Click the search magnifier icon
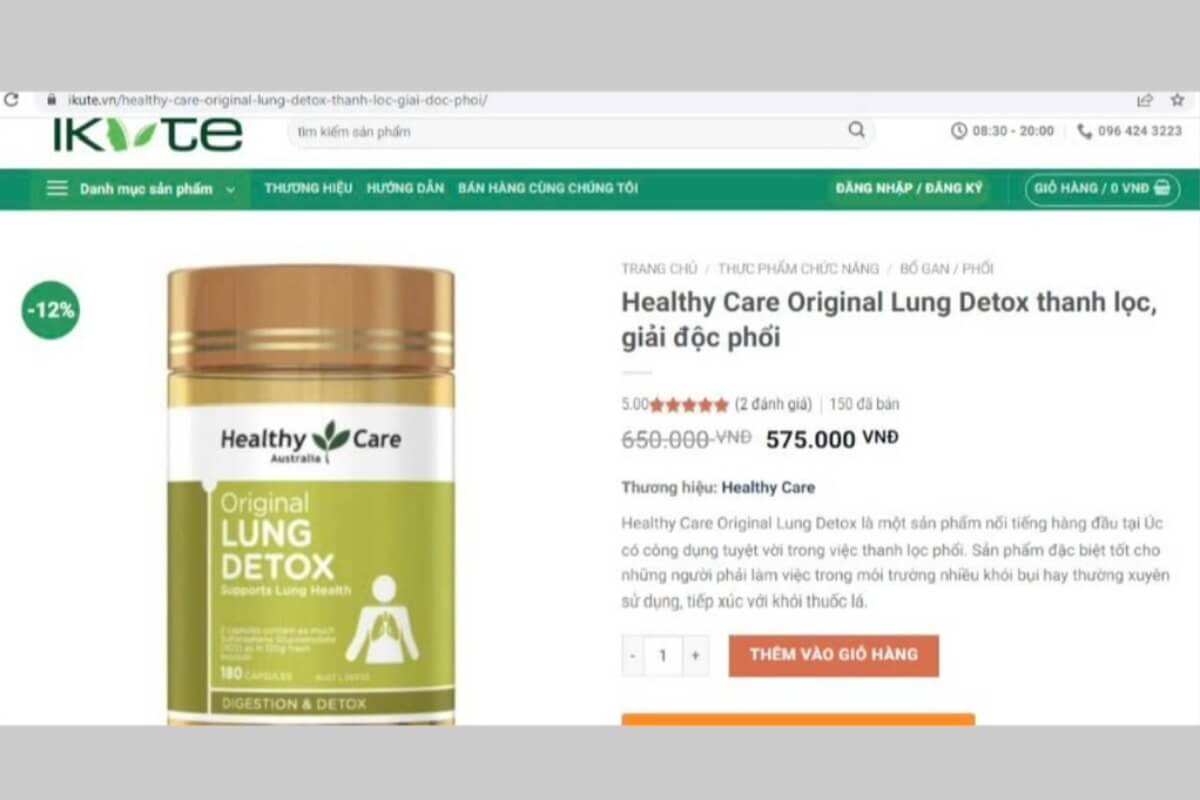The image size is (1200, 800). coord(857,130)
